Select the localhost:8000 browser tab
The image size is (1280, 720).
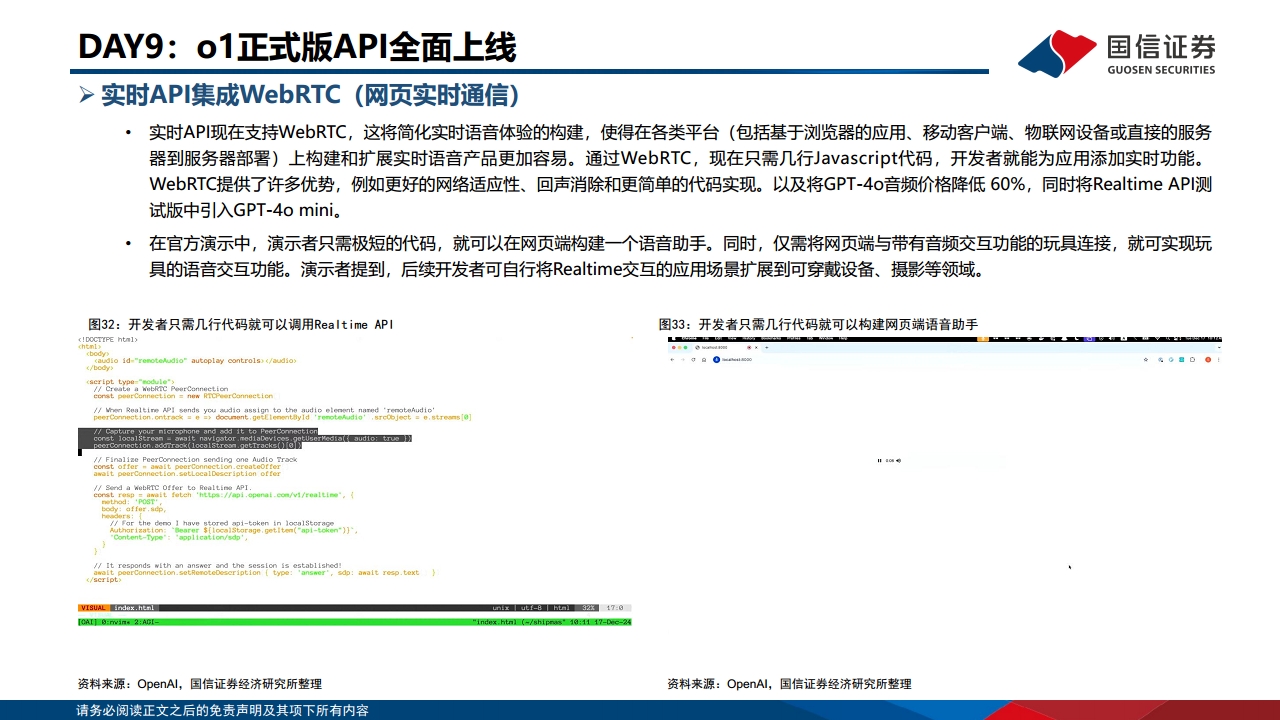726,348
